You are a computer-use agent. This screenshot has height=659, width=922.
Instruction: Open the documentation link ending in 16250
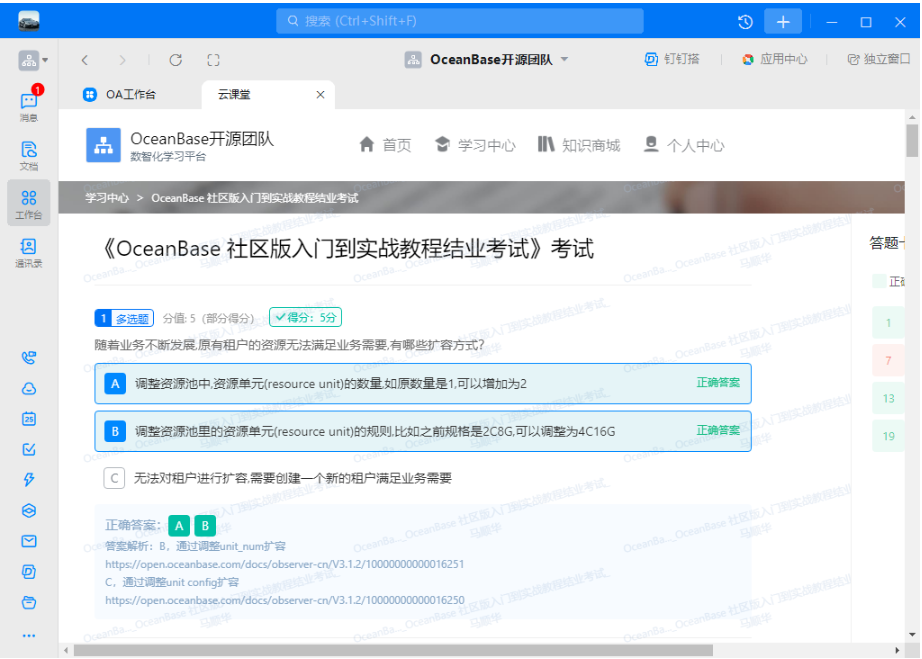pyautogui.click(x=285, y=601)
